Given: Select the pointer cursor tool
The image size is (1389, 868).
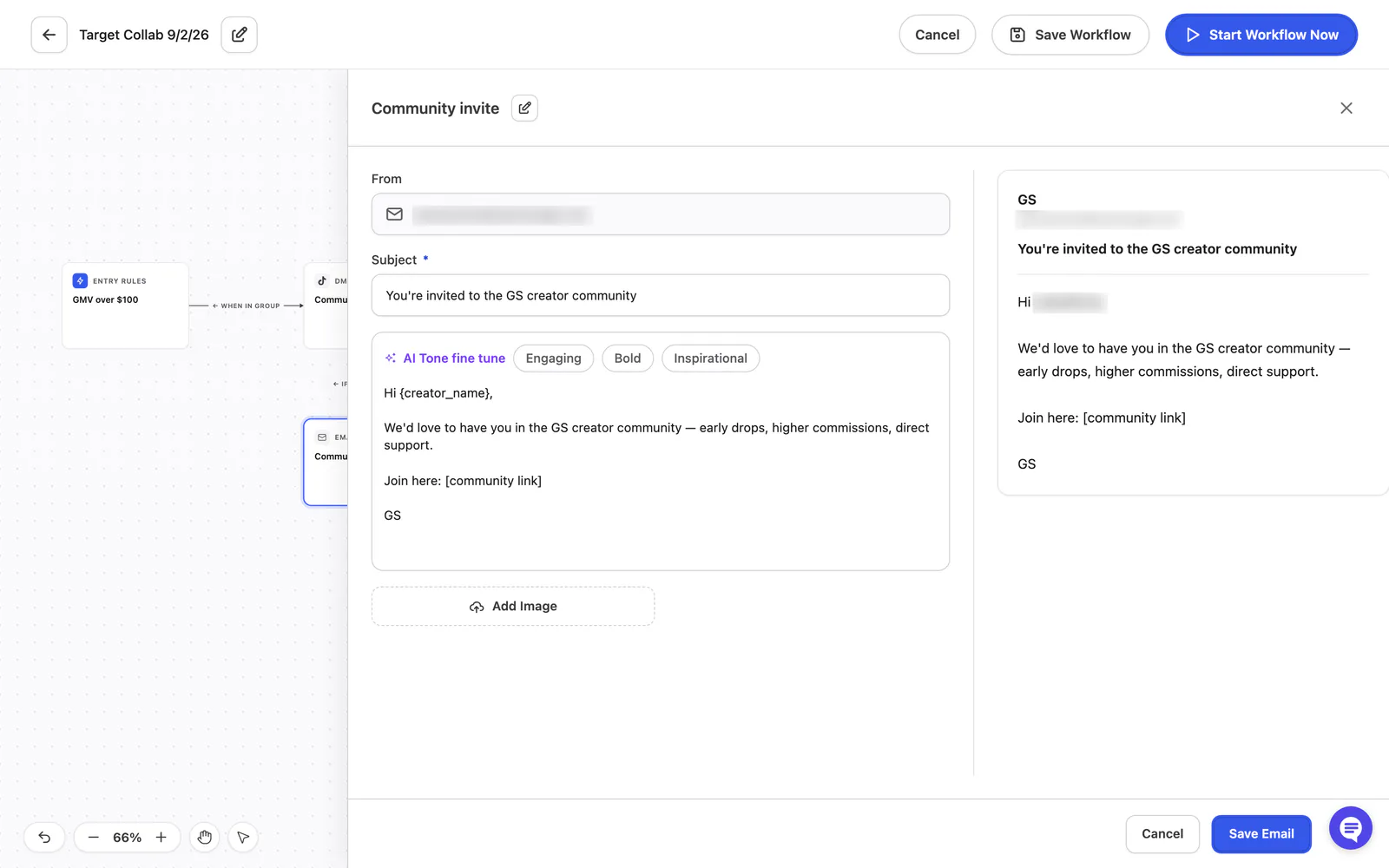Looking at the screenshot, I should coord(243,837).
